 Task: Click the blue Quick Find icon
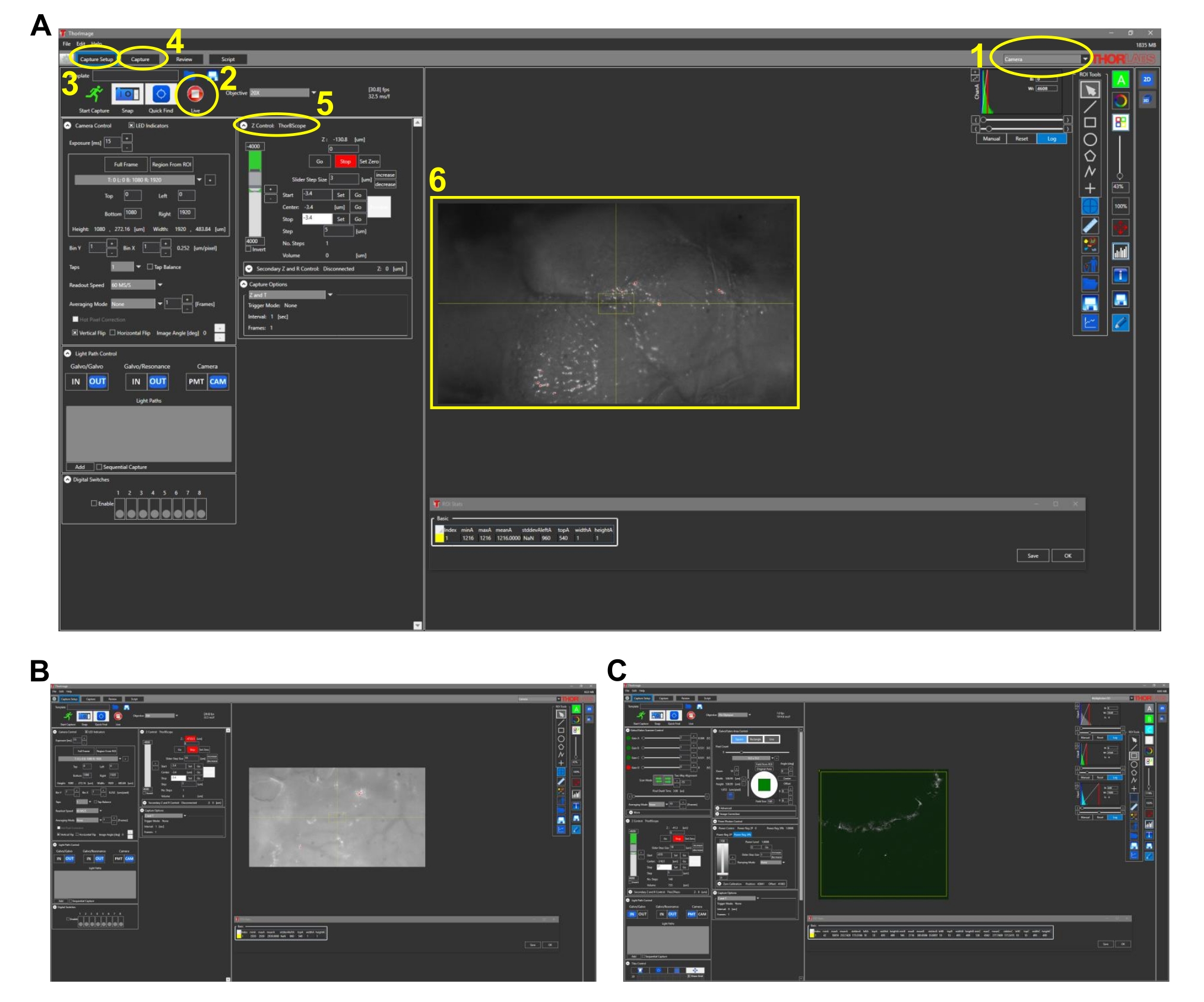click(161, 94)
